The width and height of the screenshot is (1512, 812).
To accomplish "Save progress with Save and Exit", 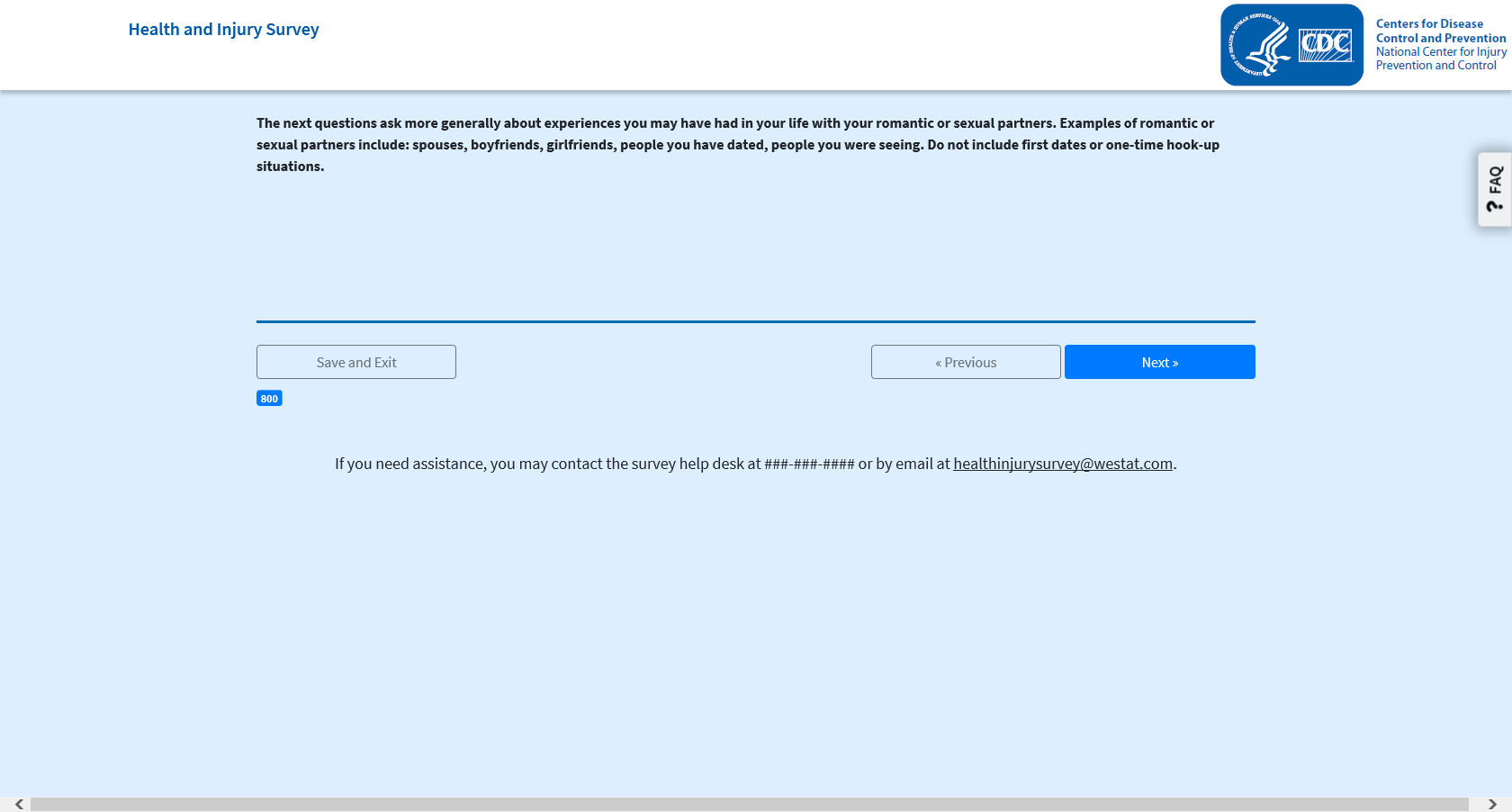I will (x=356, y=362).
